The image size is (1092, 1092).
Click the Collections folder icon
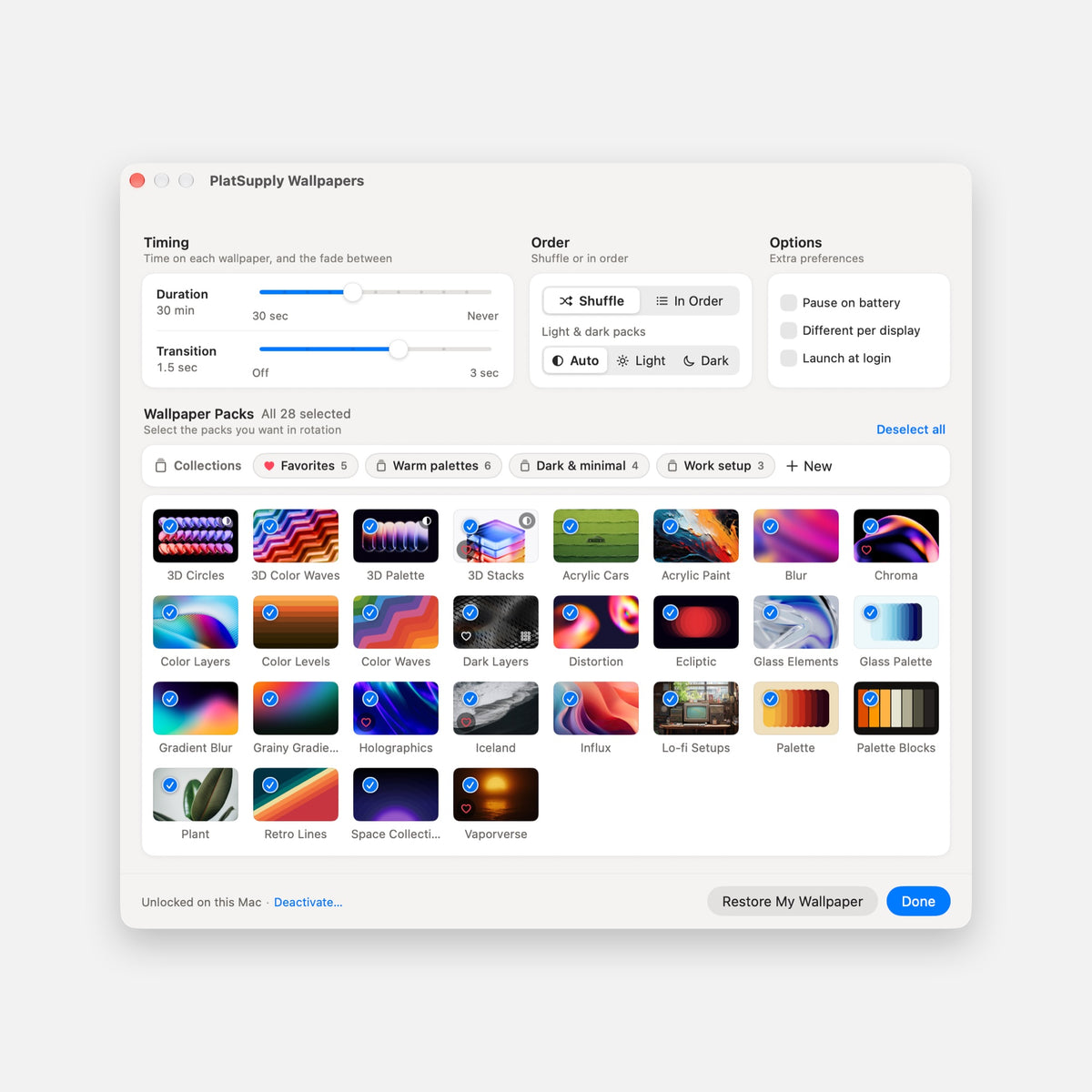click(x=160, y=466)
